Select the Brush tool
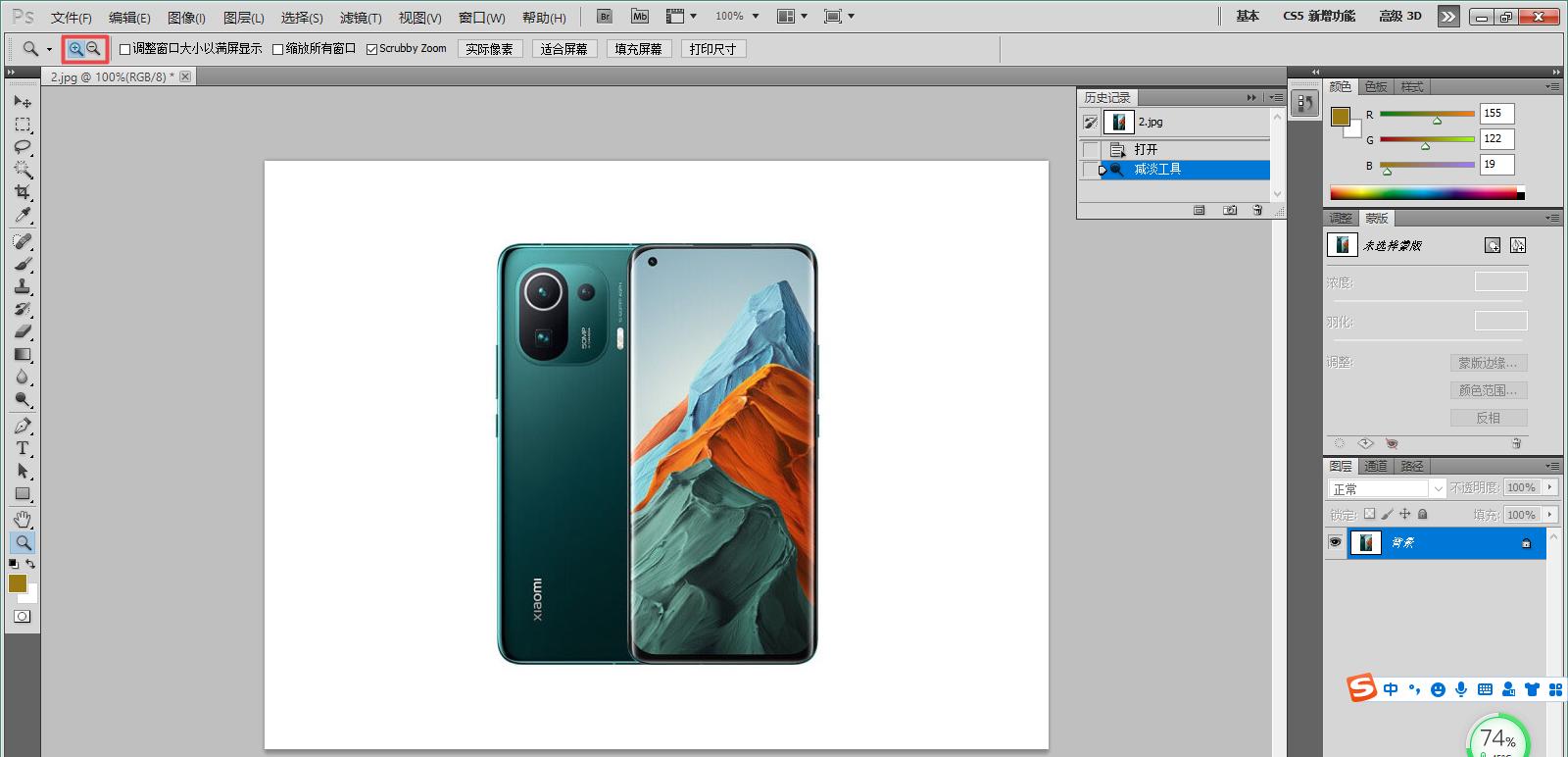 (23, 264)
